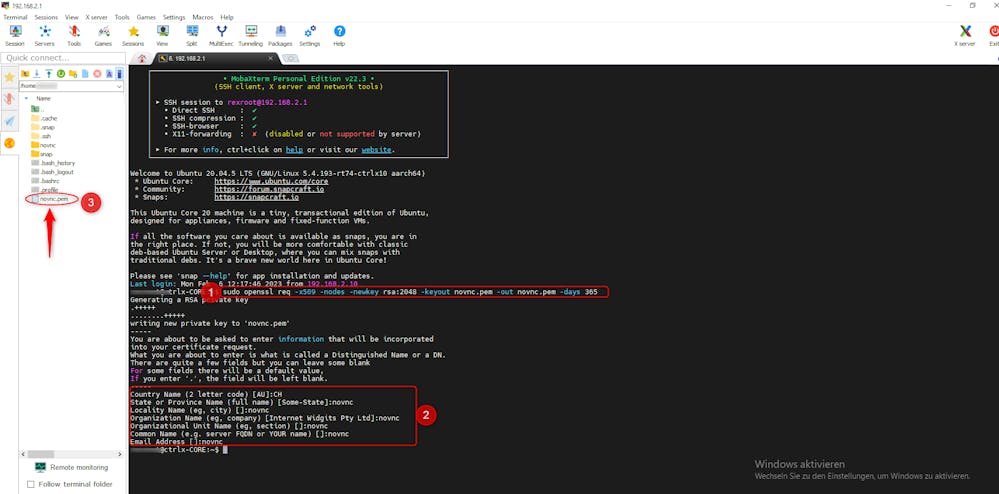Click the letter A icon in SFTP toolbar

pos(109,74)
